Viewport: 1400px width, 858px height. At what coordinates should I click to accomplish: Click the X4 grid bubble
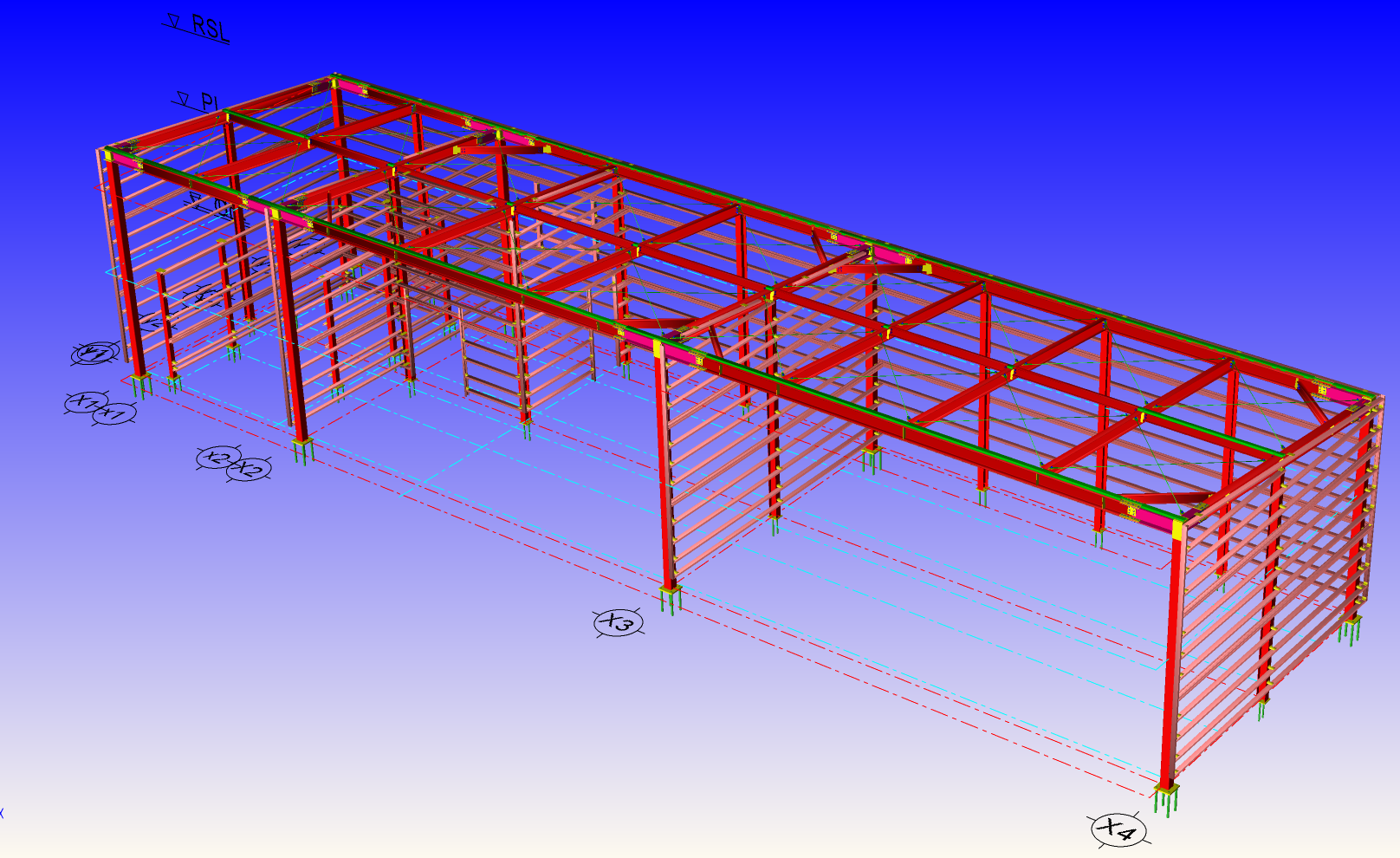point(1118,829)
